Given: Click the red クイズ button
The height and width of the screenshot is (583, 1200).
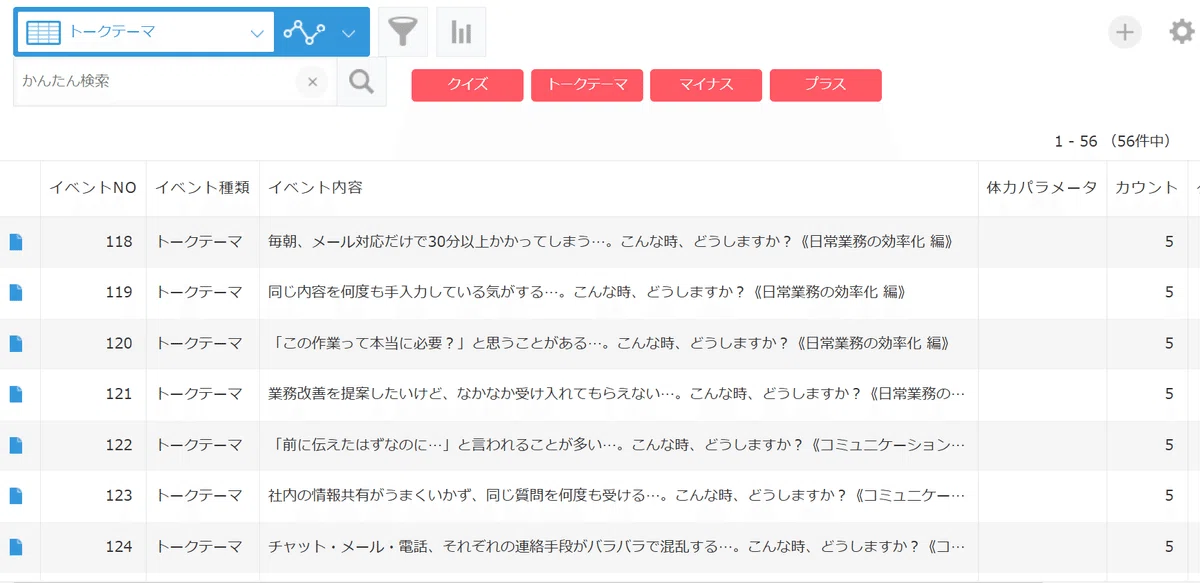Looking at the screenshot, I should pyautogui.click(x=467, y=85).
